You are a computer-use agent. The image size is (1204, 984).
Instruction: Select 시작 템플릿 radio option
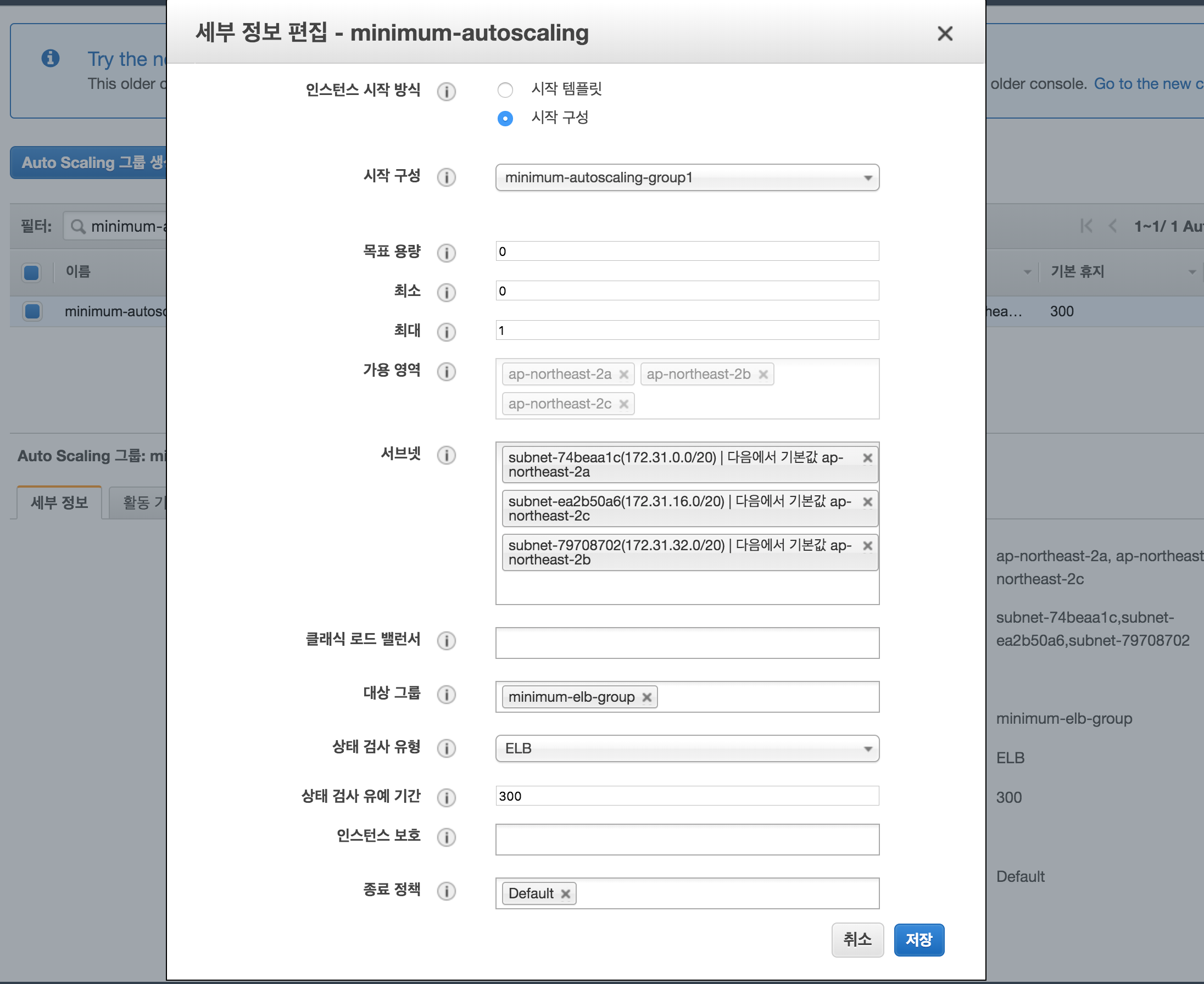click(505, 90)
